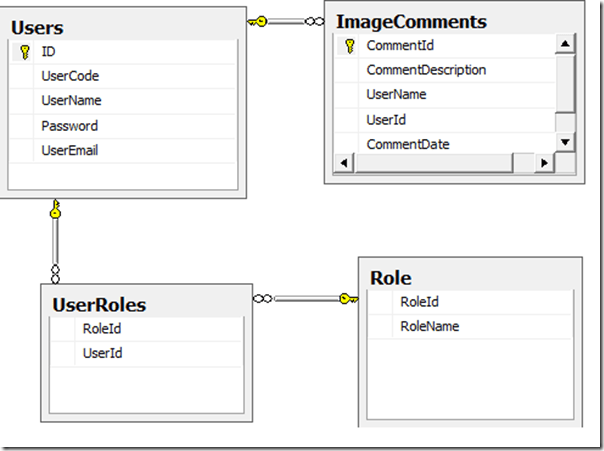This screenshot has height=451, width=604.
Task: Click the infinity endpoint right of UserRoles
Action: tap(264, 297)
